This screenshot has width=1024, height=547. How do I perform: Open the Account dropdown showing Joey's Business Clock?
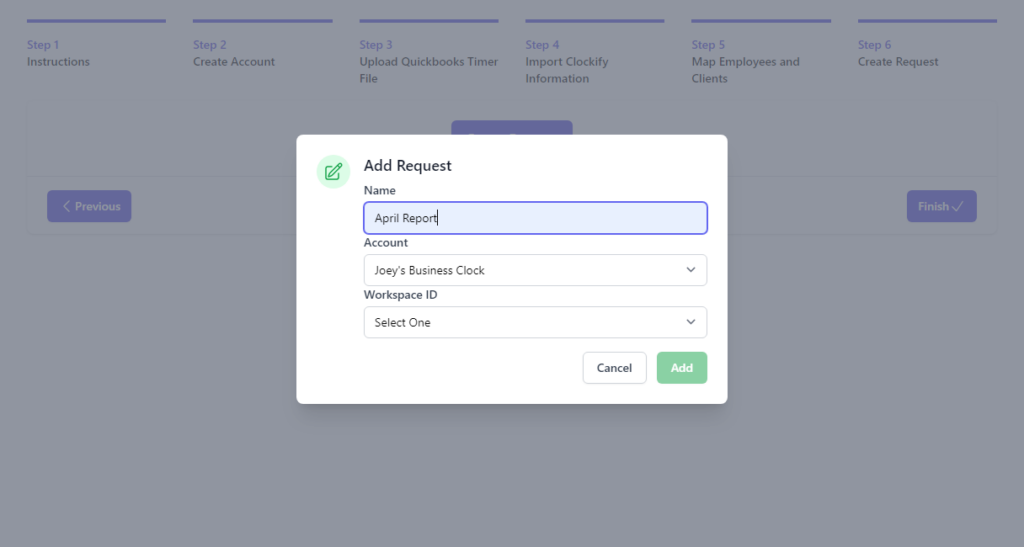coord(535,270)
